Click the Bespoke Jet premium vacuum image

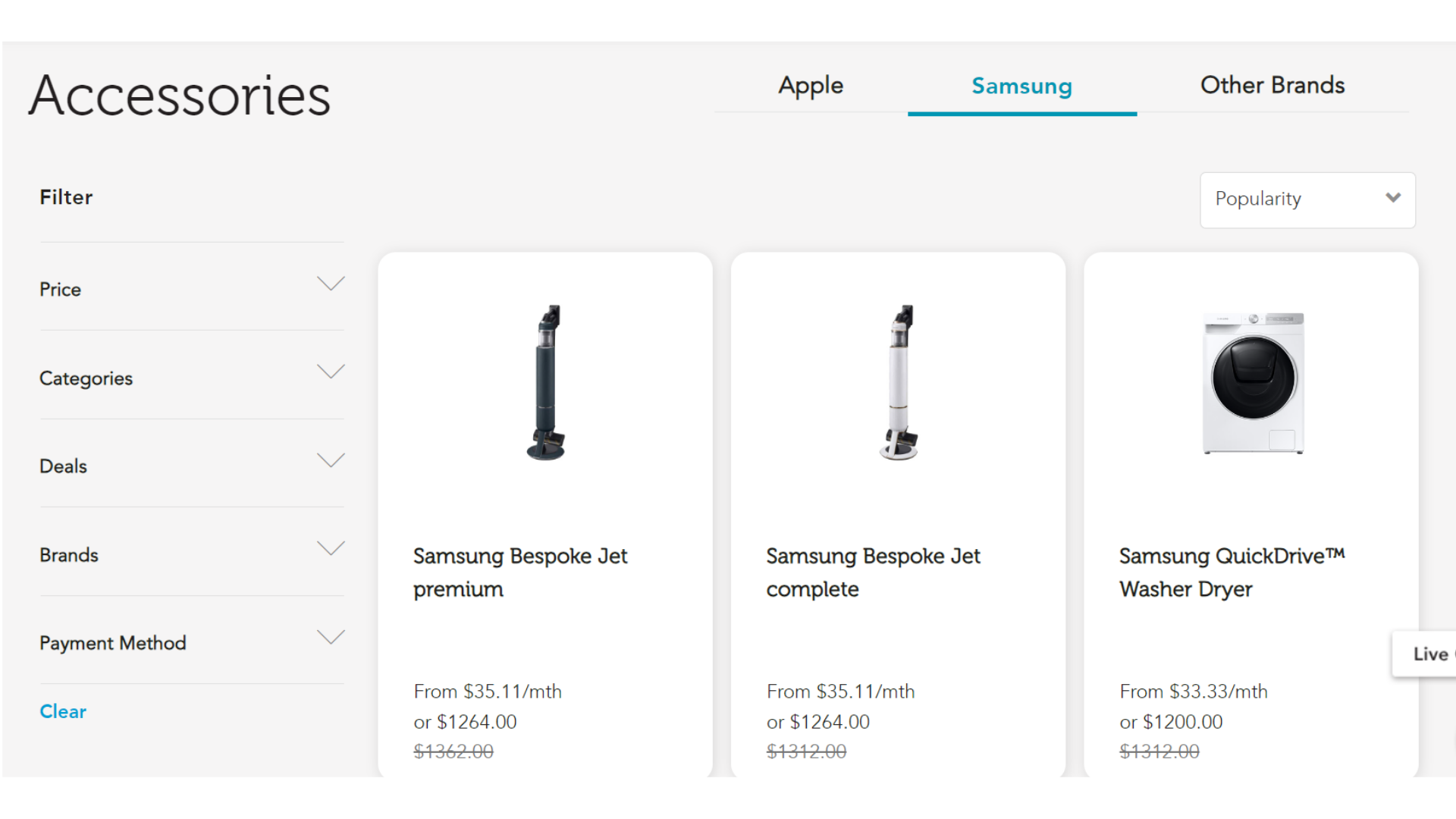pos(545,383)
